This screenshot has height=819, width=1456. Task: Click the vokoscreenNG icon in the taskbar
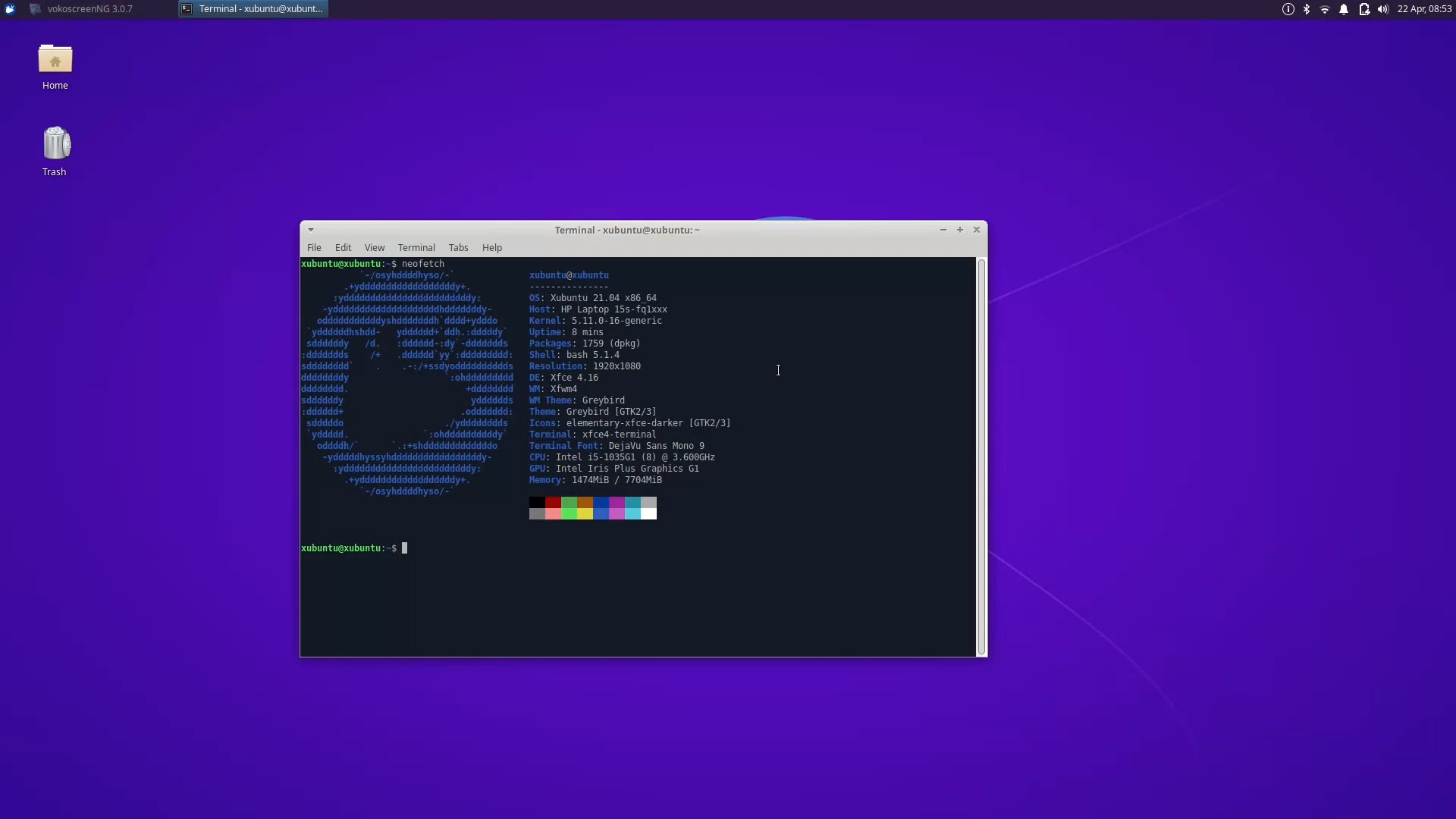point(35,8)
